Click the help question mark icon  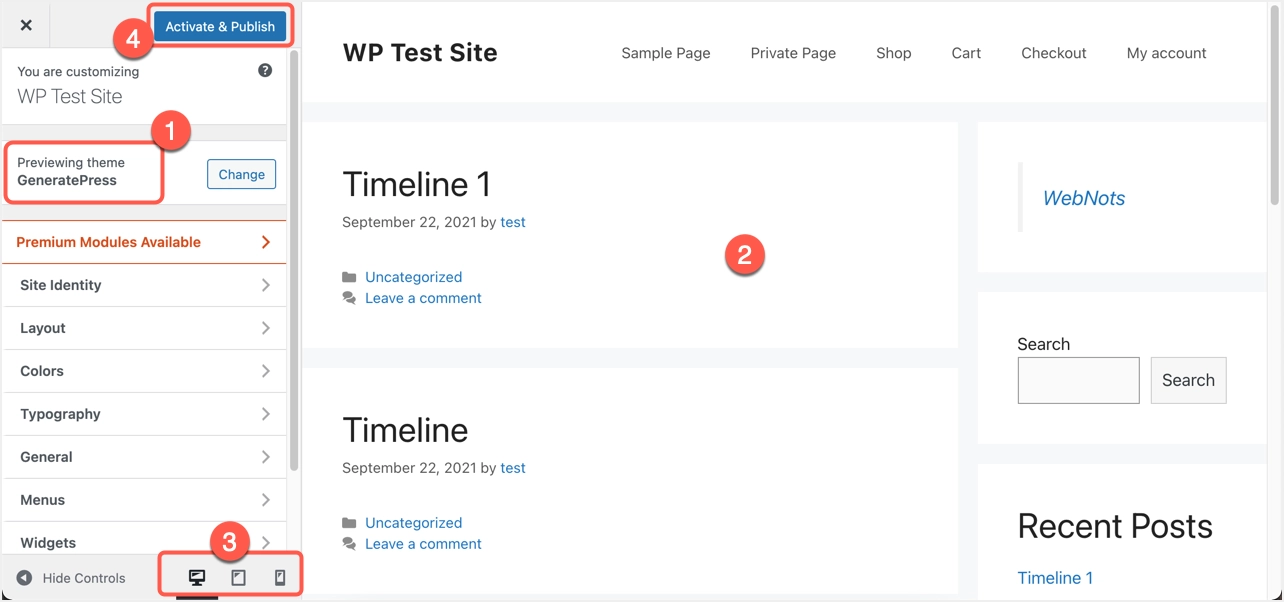(265, 70)
